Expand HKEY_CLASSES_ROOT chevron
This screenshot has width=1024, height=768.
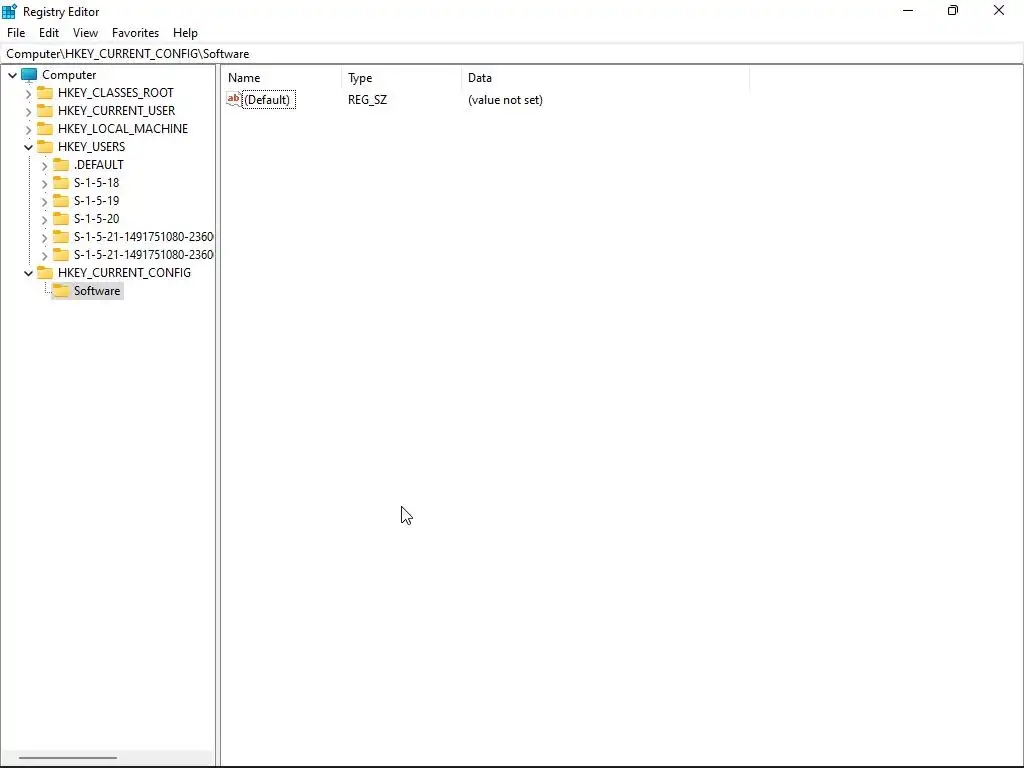(28, 93)
